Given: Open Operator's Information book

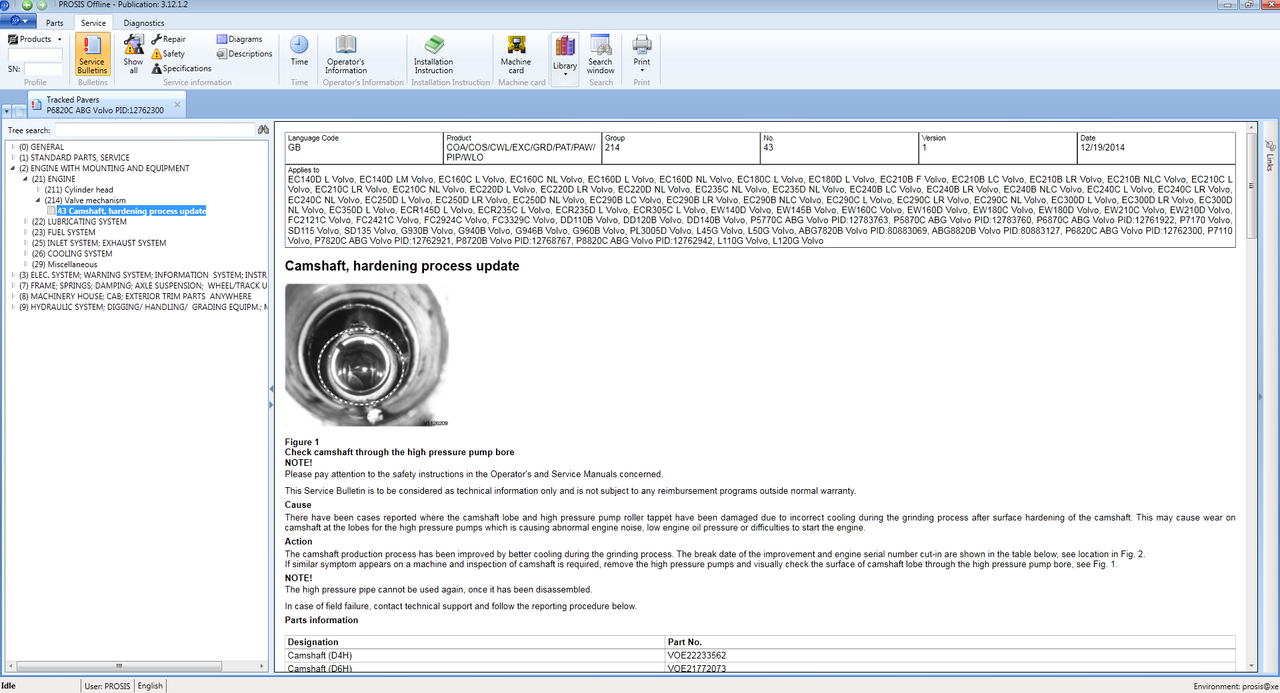Looking at the screenshot, I should pos(346,55).
